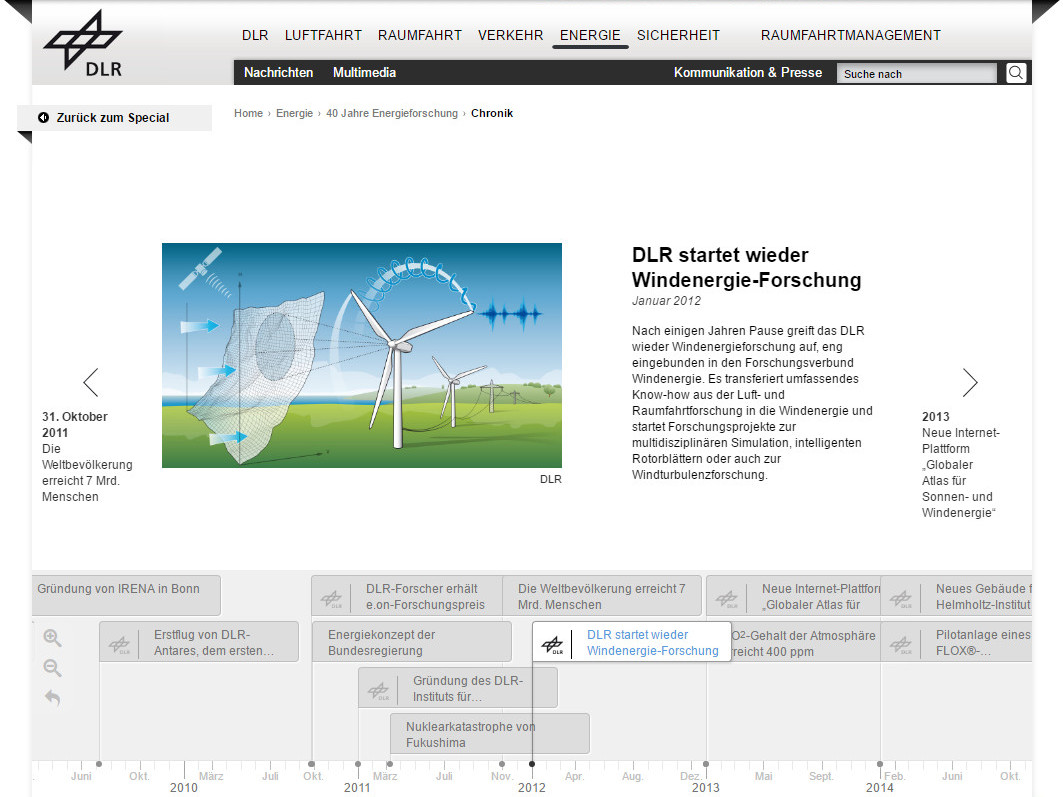
Task: Open 'Die Weltbevölkerung erreicht 7 Mrd.' timeline card
Action: click(601, 596)
